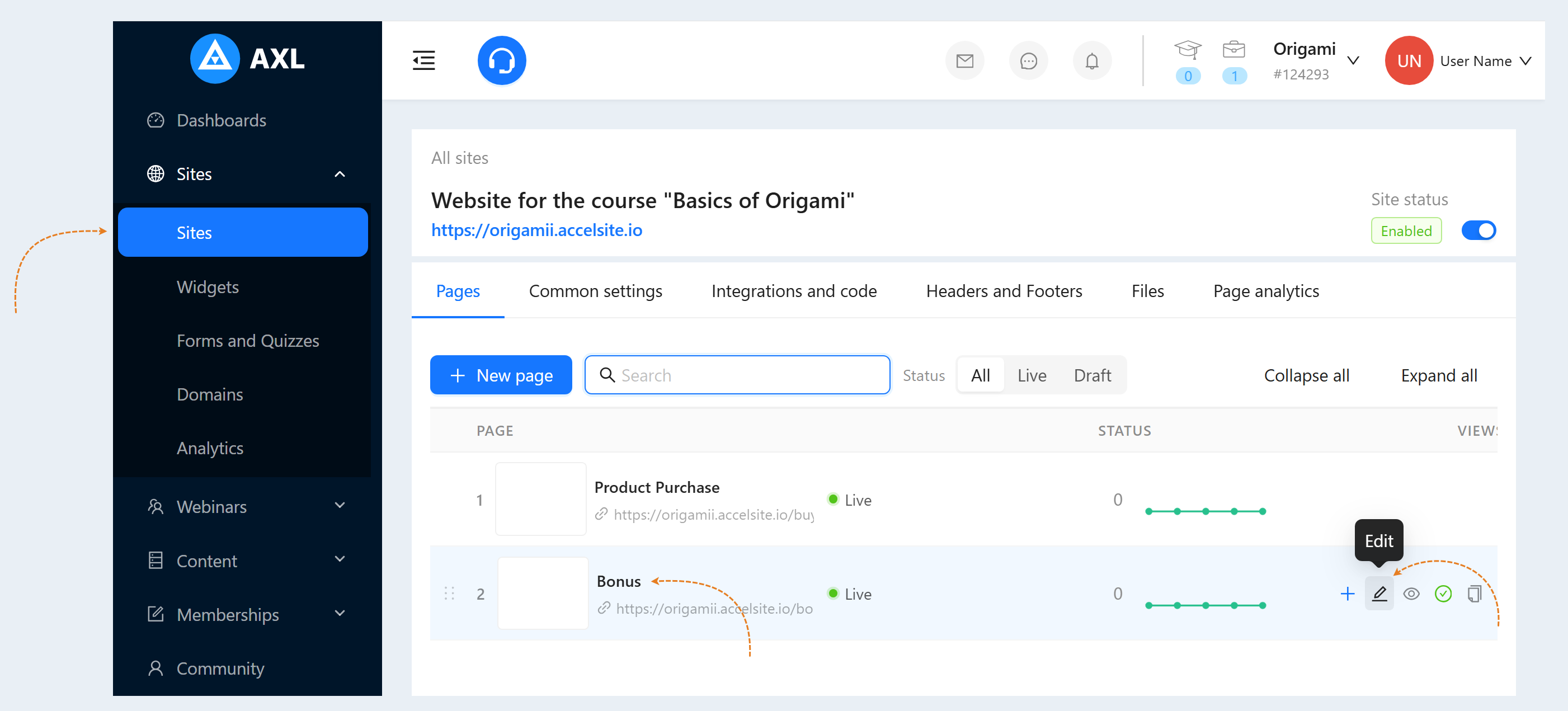
Task: Click the PAGE column header
Action: point(495,430)
